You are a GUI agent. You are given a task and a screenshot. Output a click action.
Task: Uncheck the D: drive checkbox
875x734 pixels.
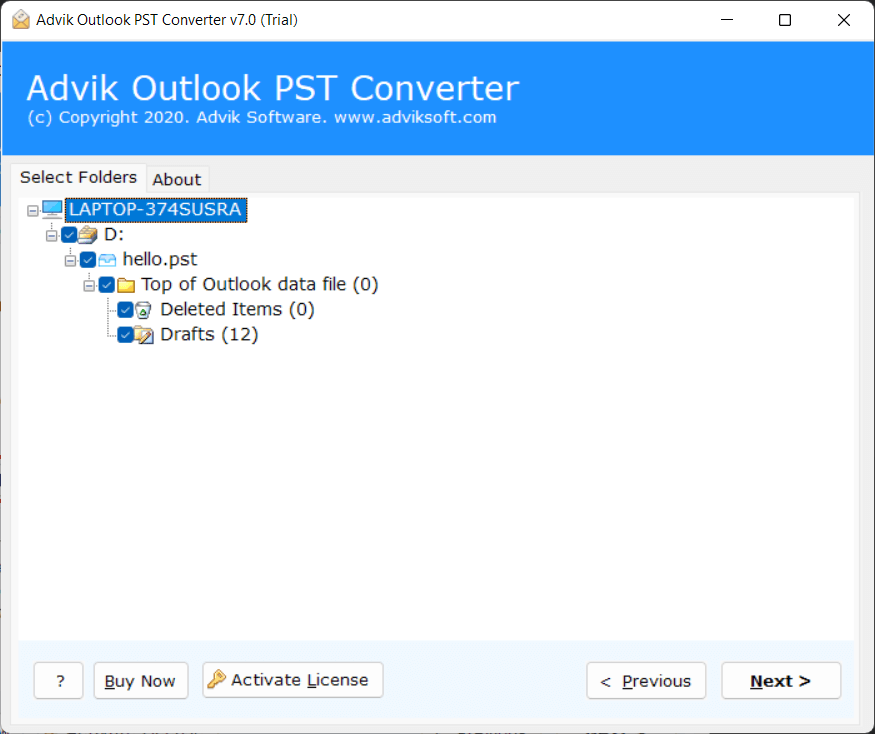[69, 235]
